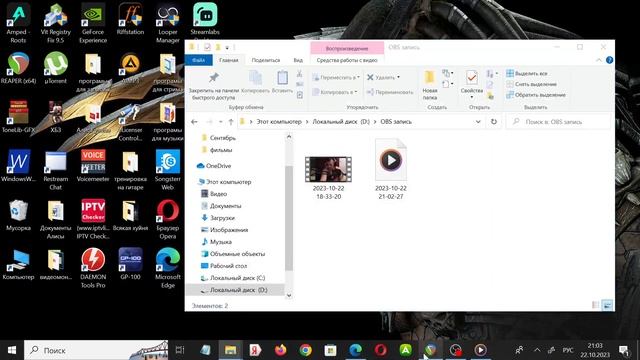Screen dimensions: 640x360
Task: Open the Удалить (Delete) dropdown arrow
Action: point(398,77)
